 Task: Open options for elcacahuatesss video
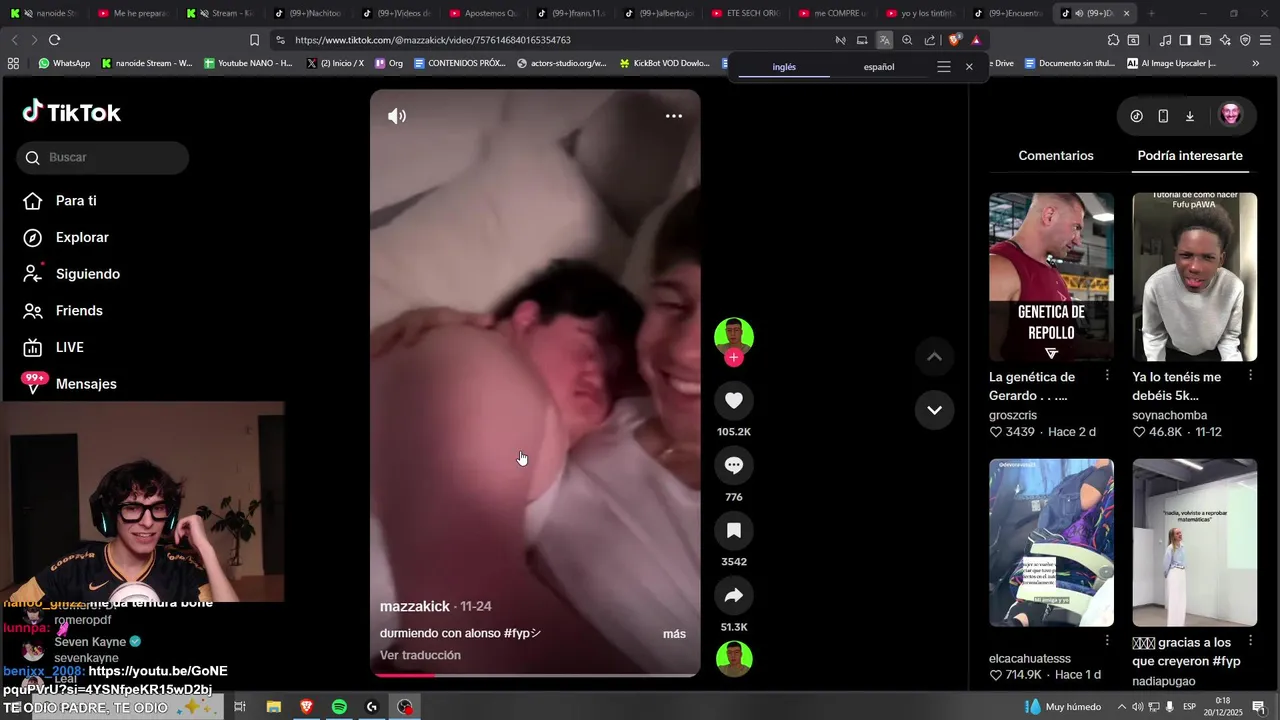(1107, 640)
